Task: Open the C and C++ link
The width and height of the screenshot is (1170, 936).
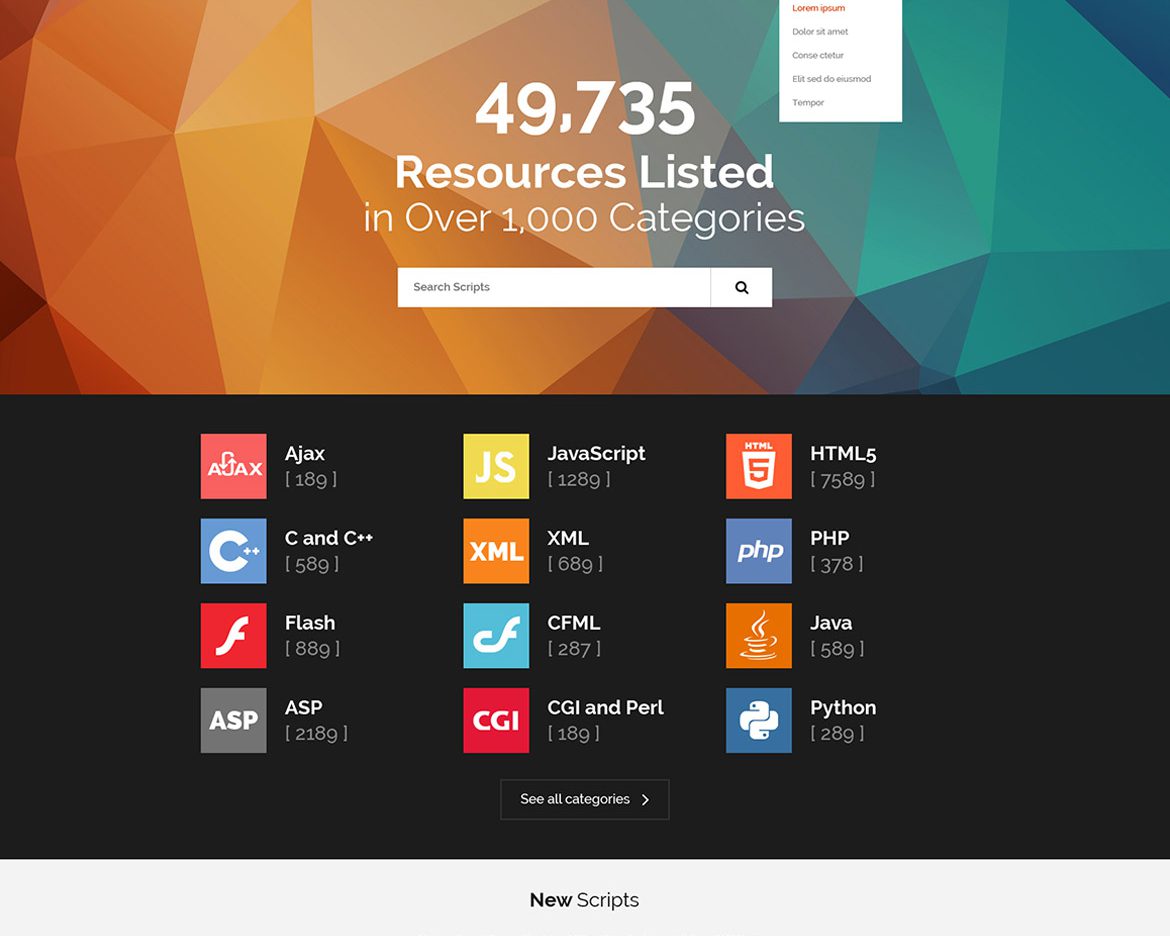Action: coord(328,538)
